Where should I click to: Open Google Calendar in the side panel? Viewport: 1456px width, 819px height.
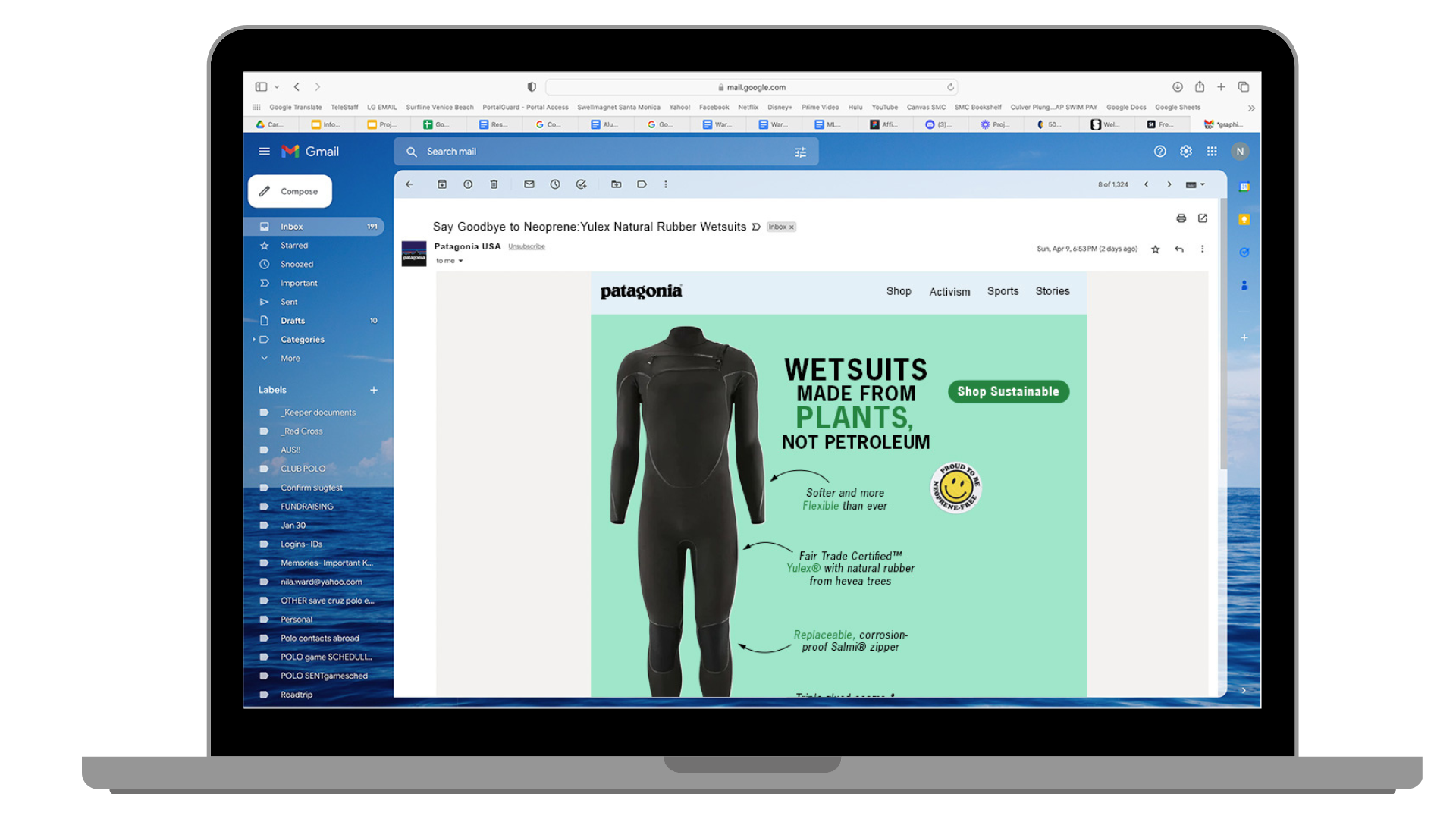click(x=1244, y=187)
